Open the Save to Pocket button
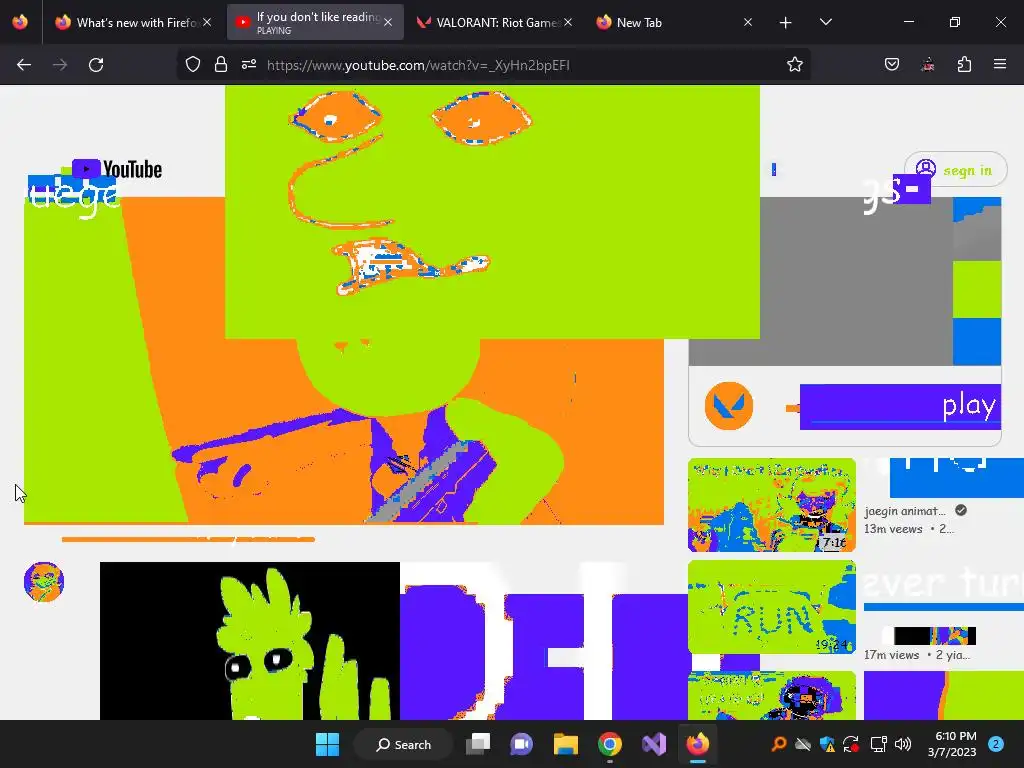This screenshot has width=1024, height=768. coord(891,64)
